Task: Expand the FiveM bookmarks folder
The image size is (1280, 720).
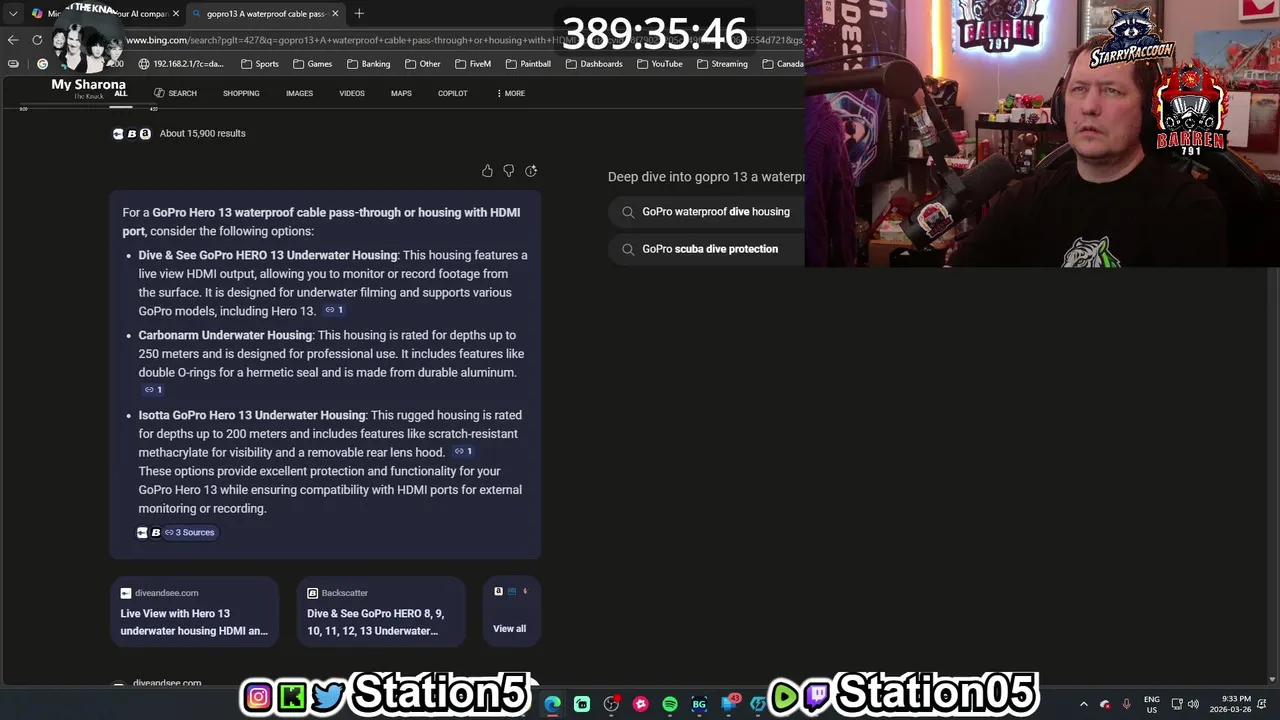Action: 473,64
